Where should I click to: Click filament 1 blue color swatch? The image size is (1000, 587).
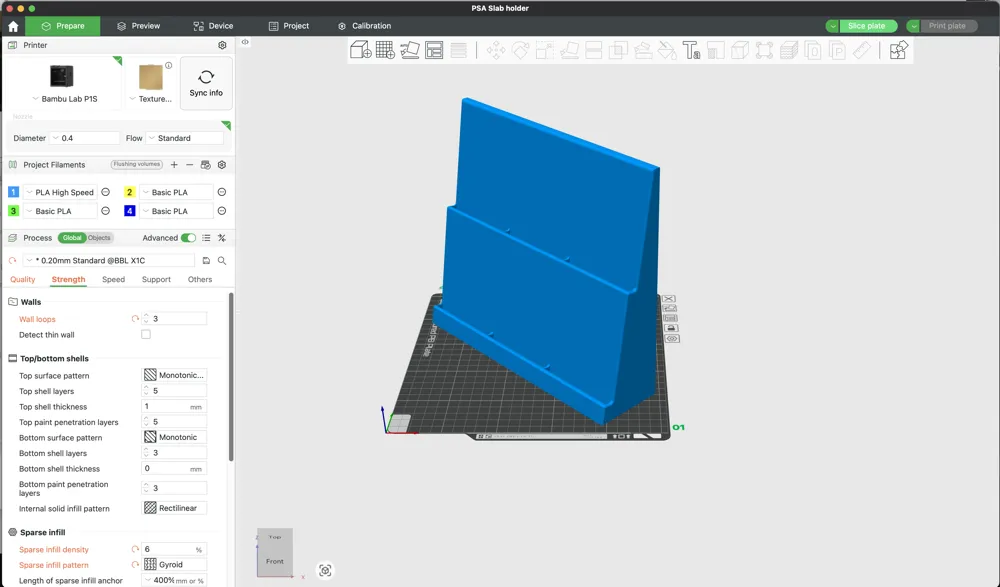13,192
